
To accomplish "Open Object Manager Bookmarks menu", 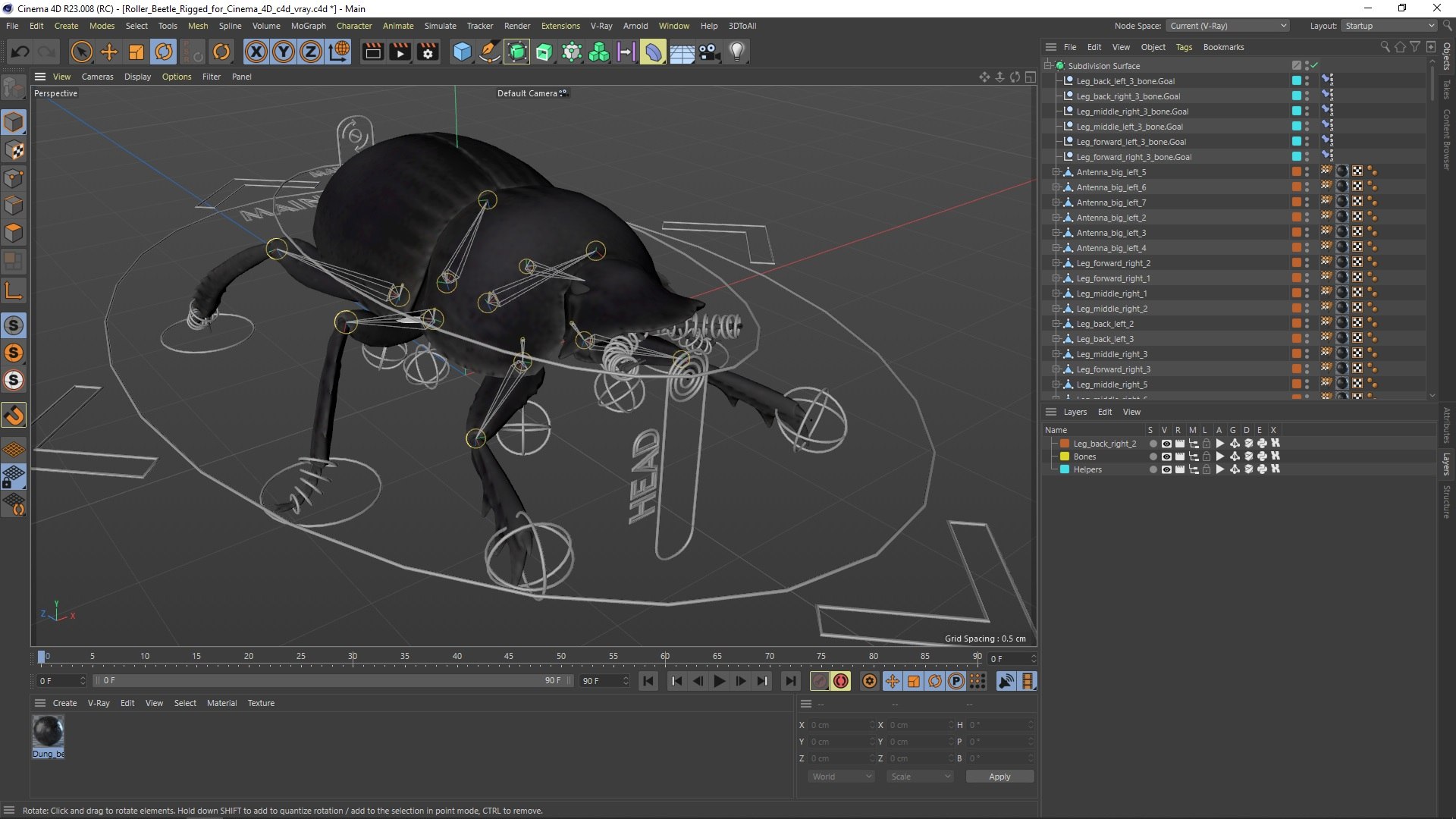I will (1223, 47).
